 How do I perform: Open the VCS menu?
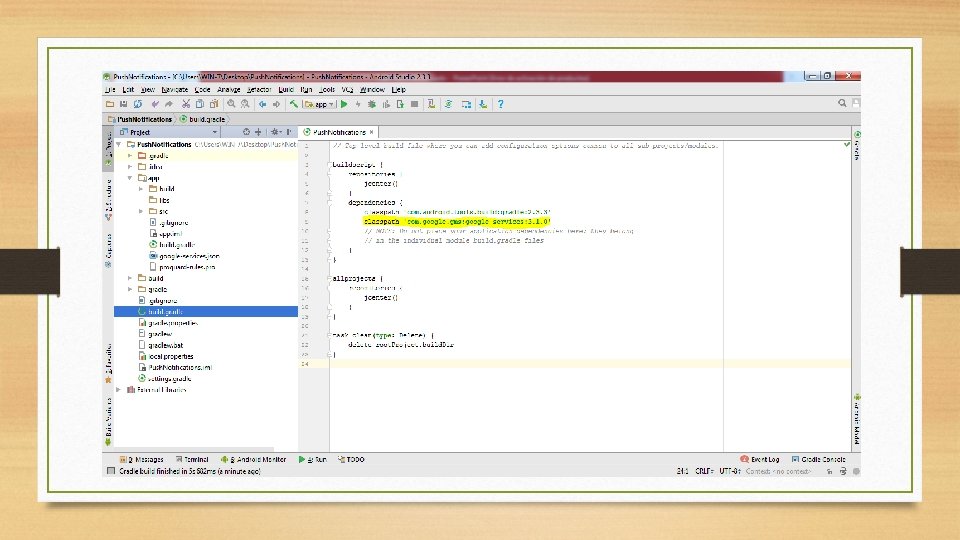click(347, 89)
